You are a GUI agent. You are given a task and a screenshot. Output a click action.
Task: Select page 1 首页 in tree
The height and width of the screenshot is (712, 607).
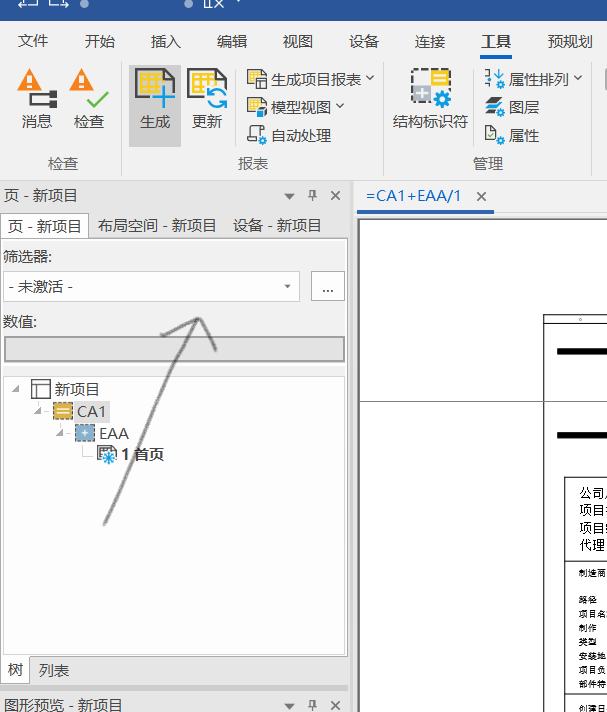142,455
